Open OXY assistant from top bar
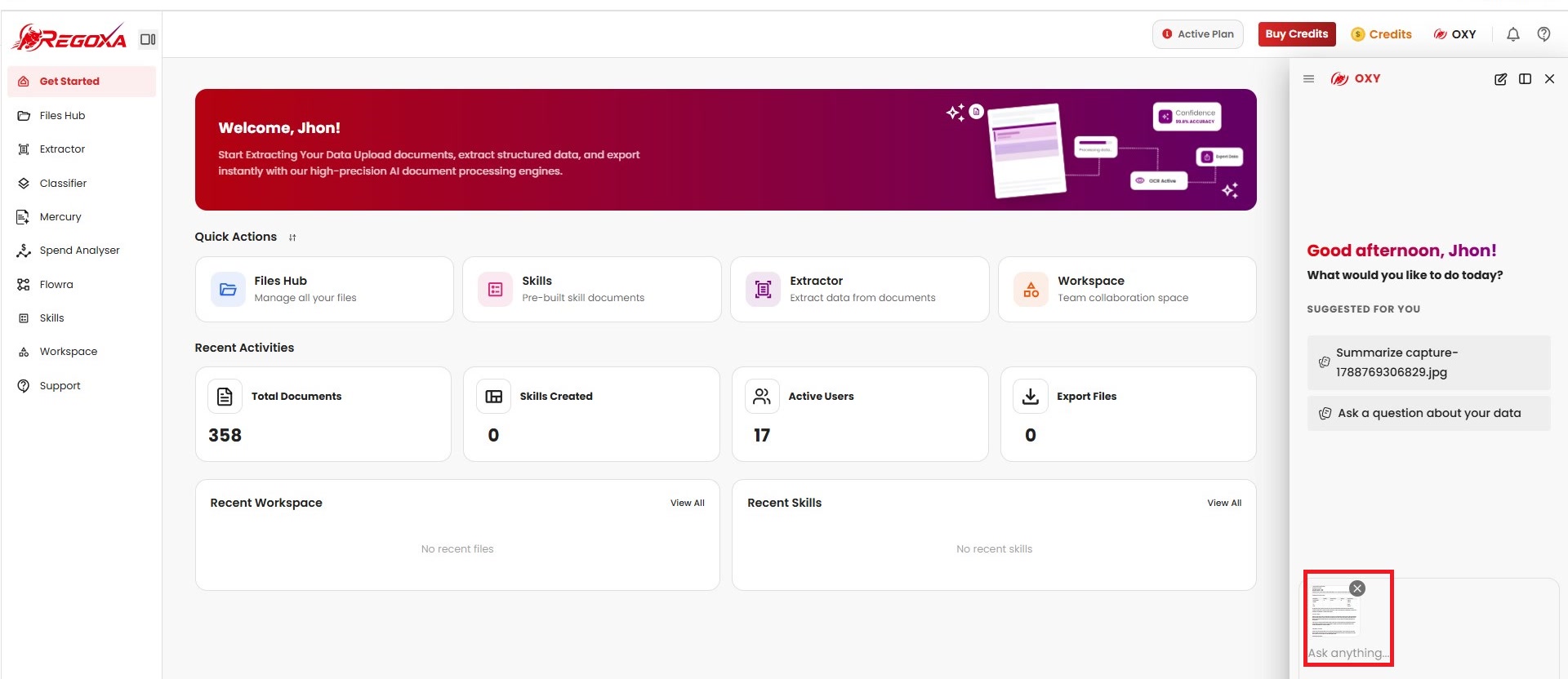The image size is (1568, 679). pos(1455,34)
